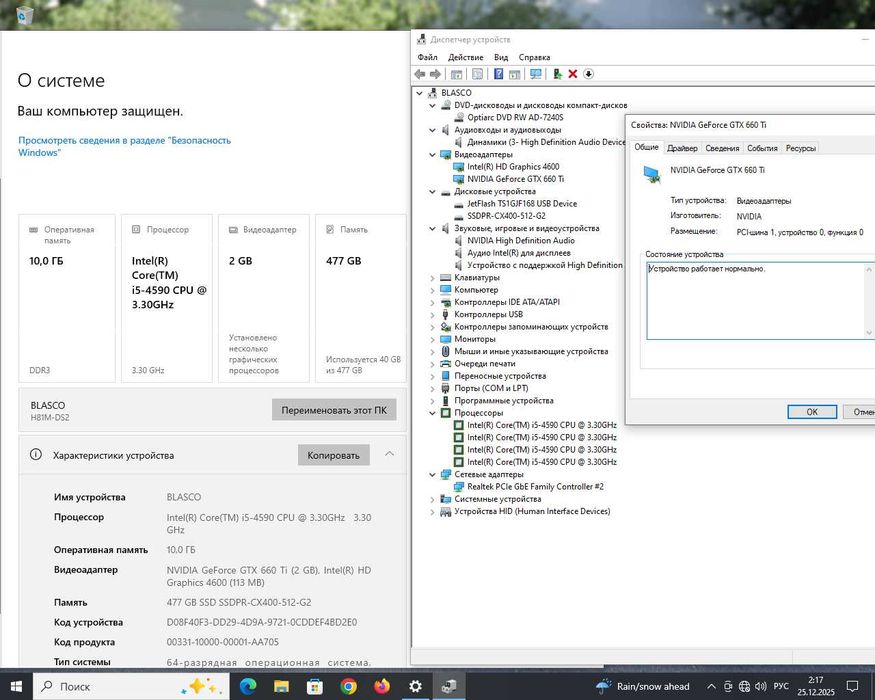Image resolution: width=875 pixels, height=700 pixels.
Task: Open File Explorer from the taskbar
Action: click(x=281, y=686)
